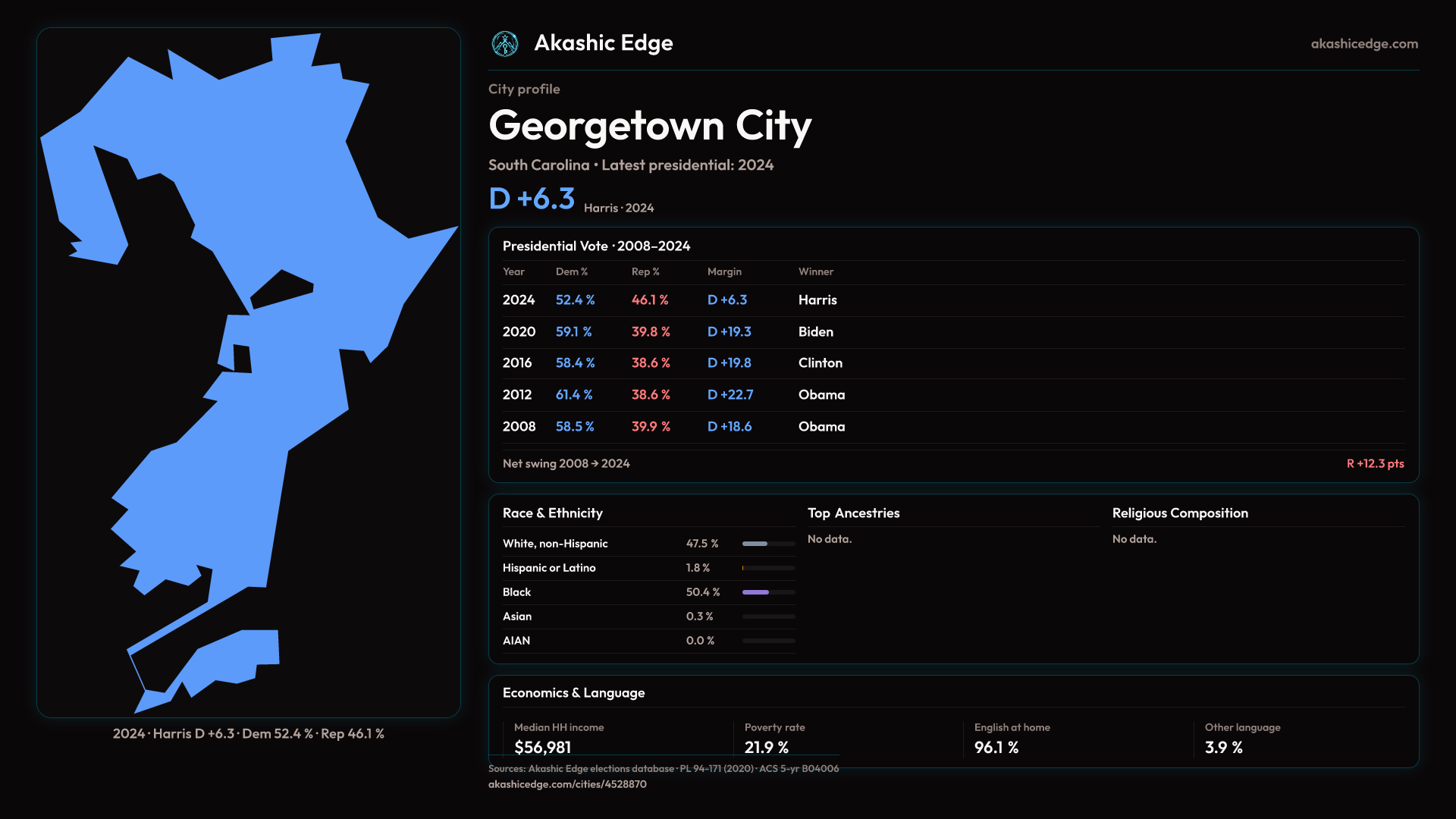Click the 2016 Clinton winner cell
Image resolution: width=1456 pixels, height=819 pixels.
[x=820, y=363]
